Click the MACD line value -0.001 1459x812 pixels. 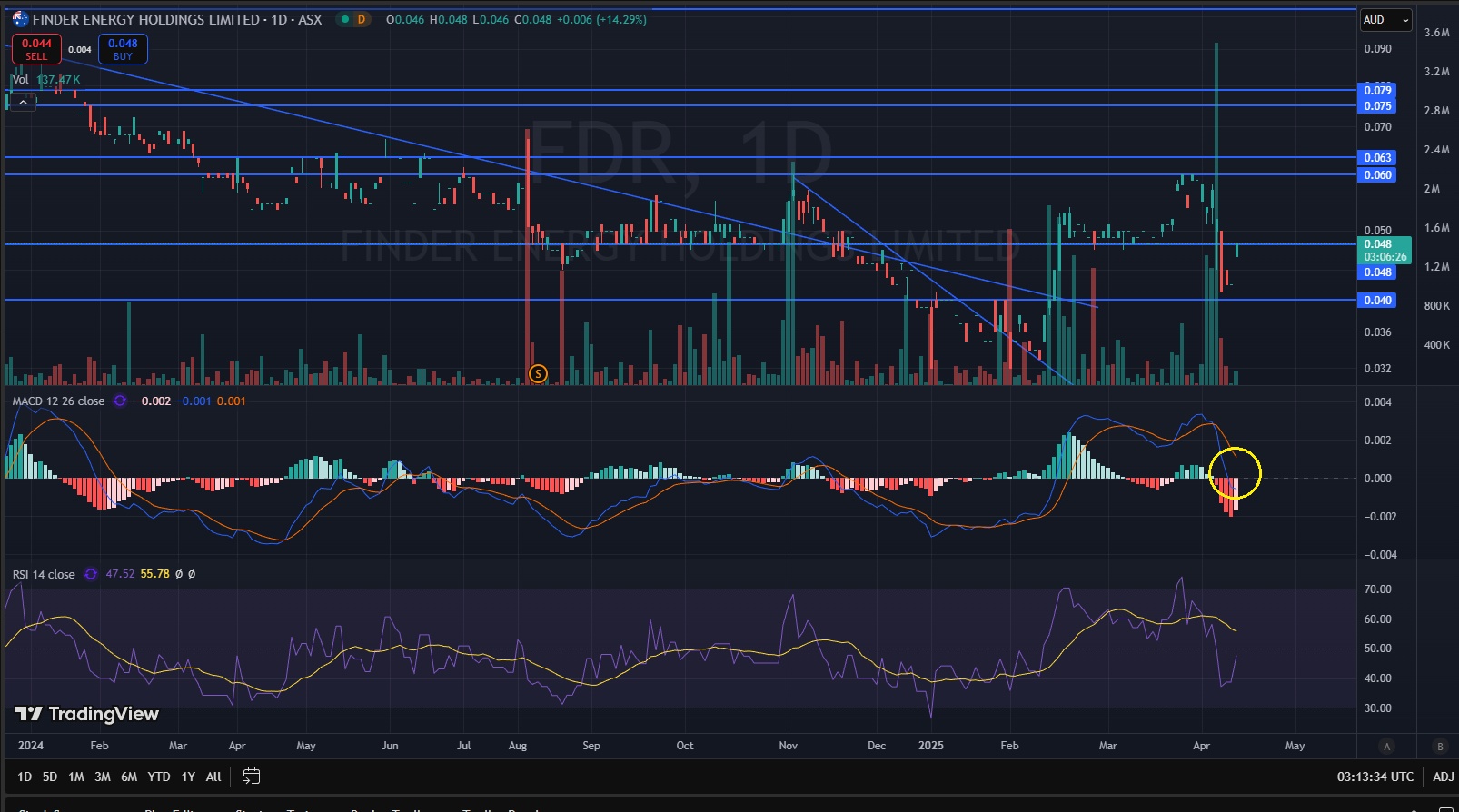pos(194,401)
